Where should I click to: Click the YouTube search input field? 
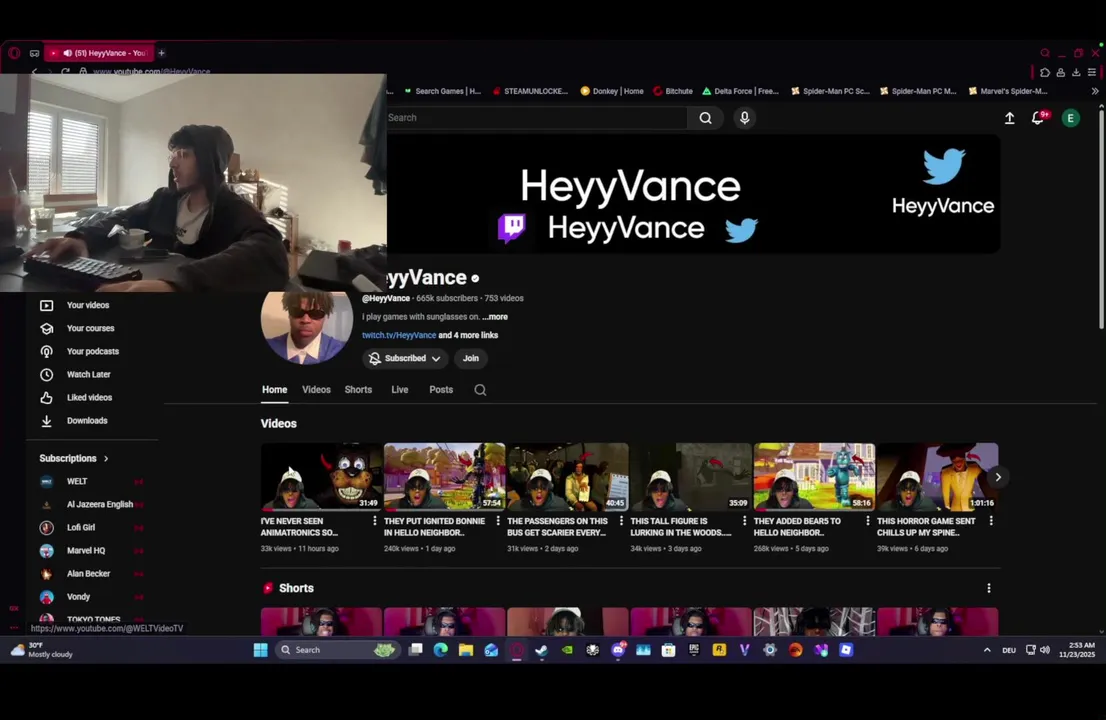pos(536,118)
